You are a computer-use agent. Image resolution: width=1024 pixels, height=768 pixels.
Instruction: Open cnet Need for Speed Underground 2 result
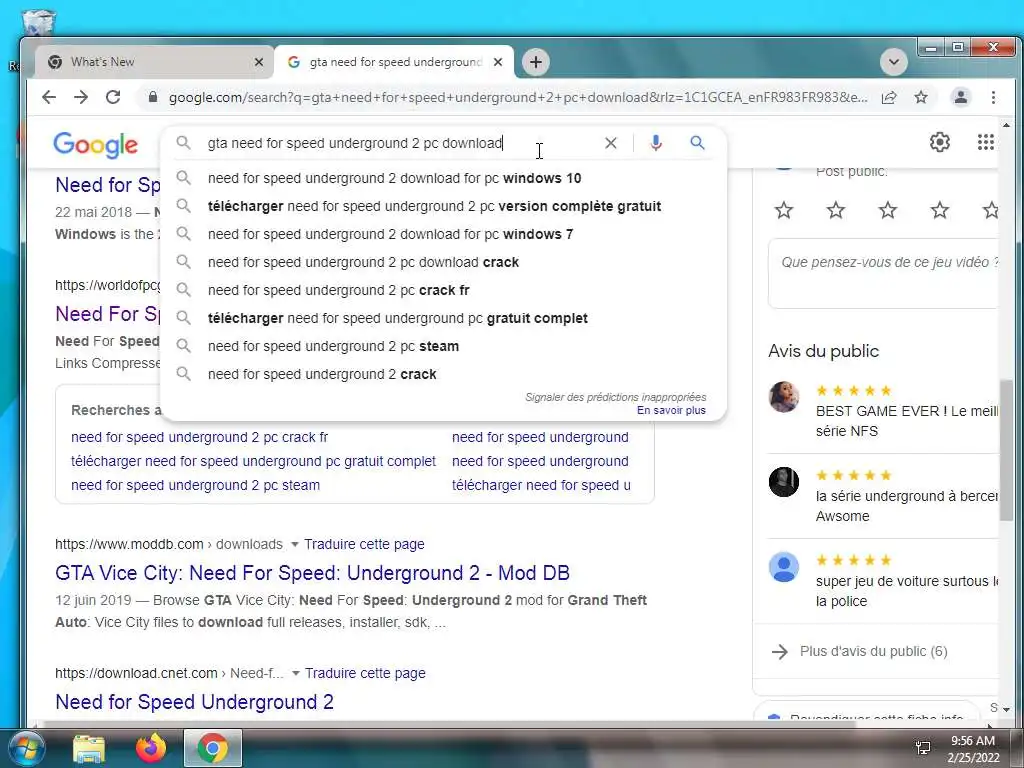pyautogui.click(x=194, y=701)
